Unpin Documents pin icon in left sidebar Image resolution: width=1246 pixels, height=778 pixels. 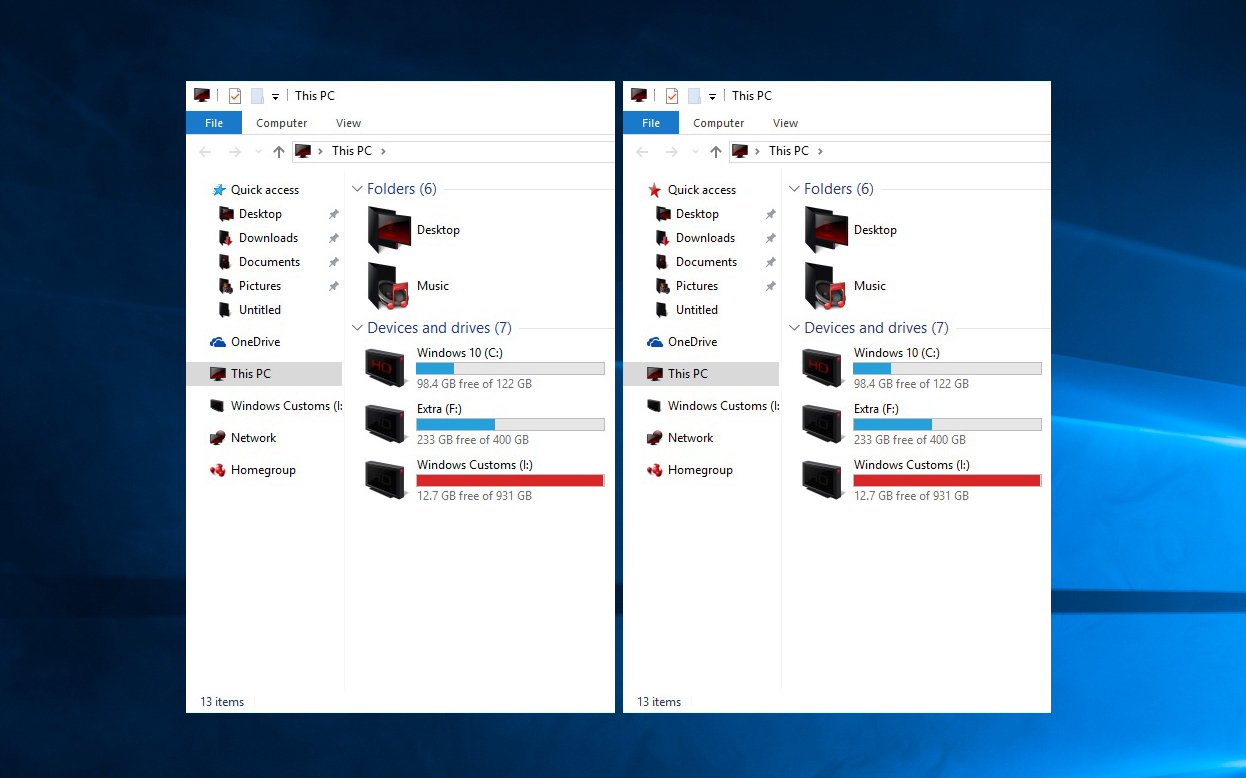[334, 262]
